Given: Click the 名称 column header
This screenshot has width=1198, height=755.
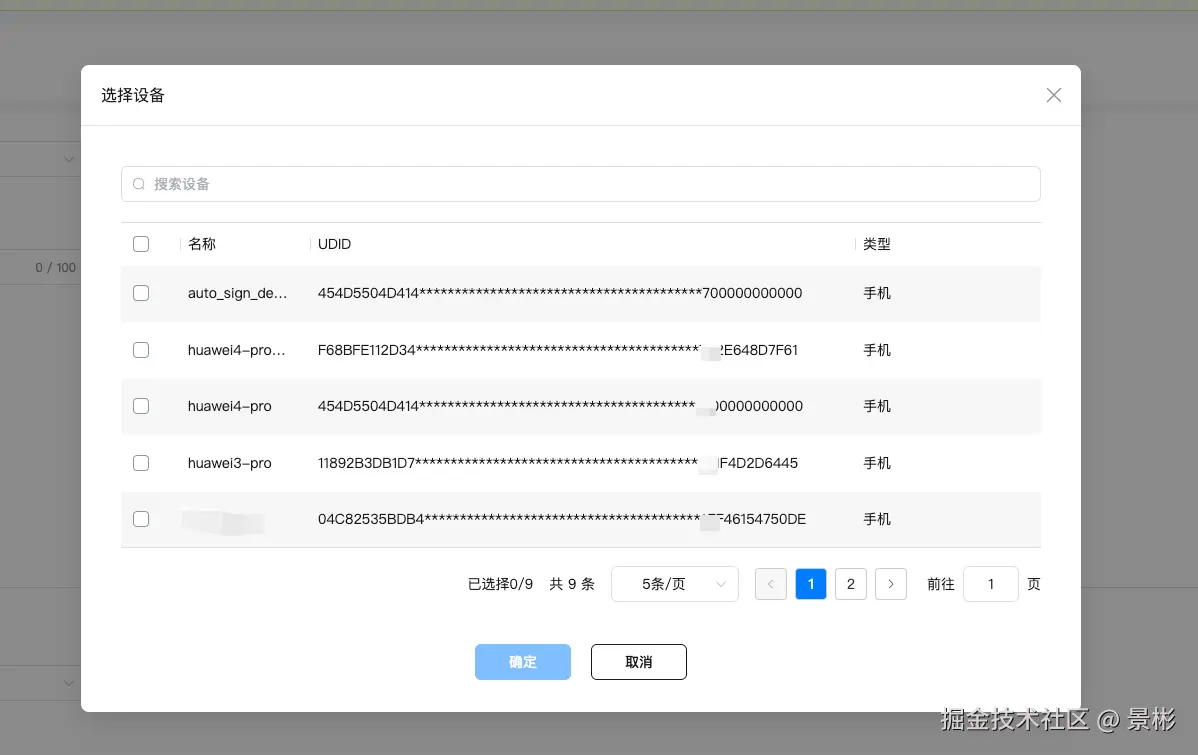Looking at the screenshot, I should pyautogui.click(x=201, y=243).
